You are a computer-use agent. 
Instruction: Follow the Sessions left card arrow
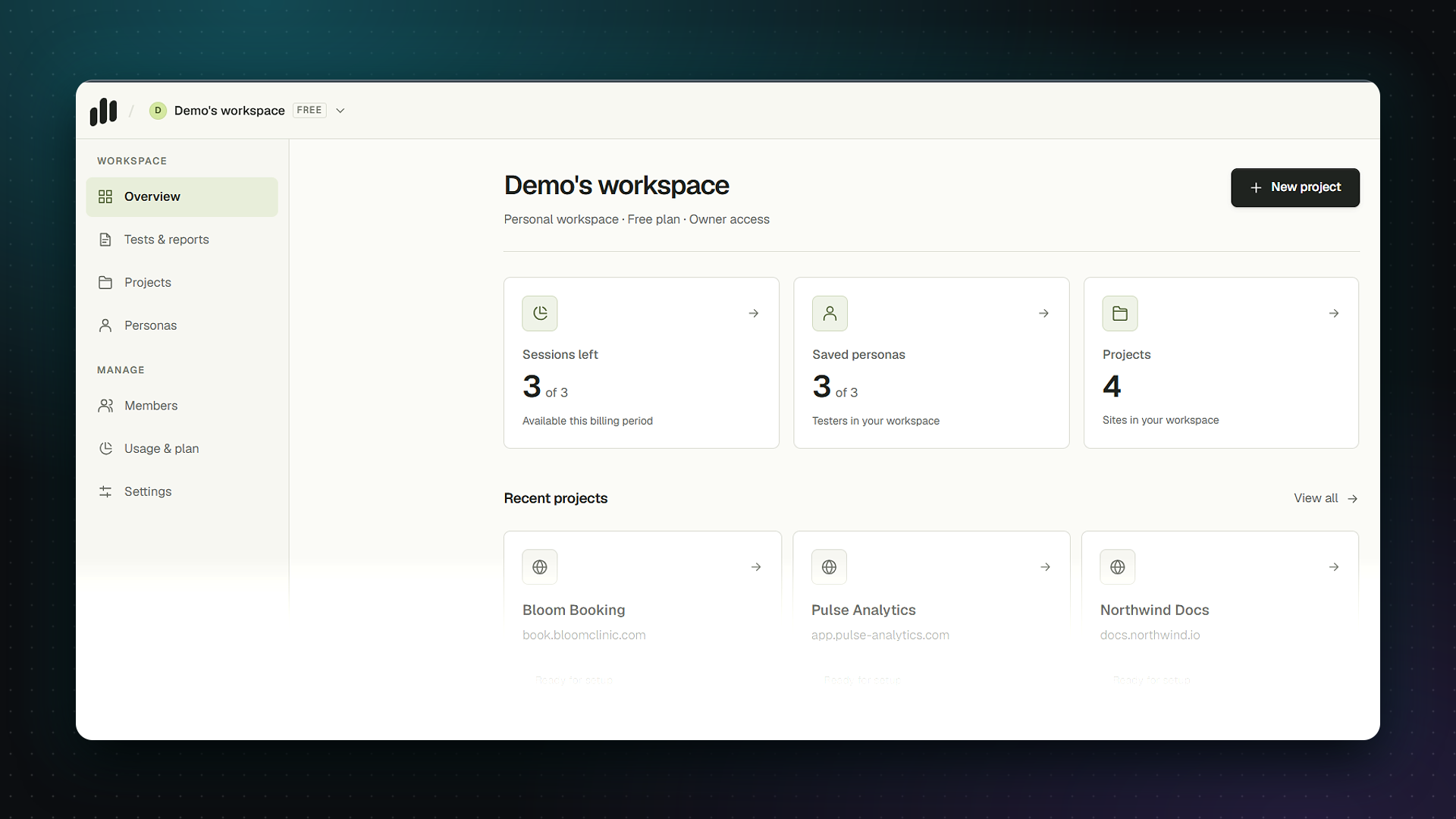[754, 313]
